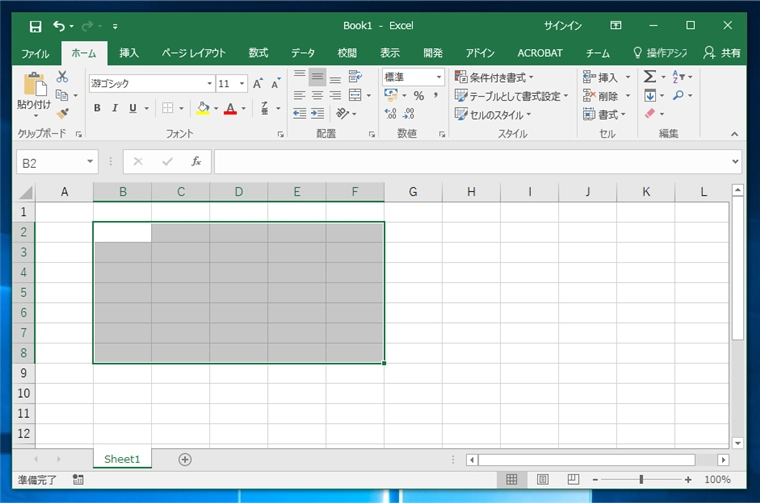
Task: Open Find and Select magnifier
Action: click(x=678, y=95)
